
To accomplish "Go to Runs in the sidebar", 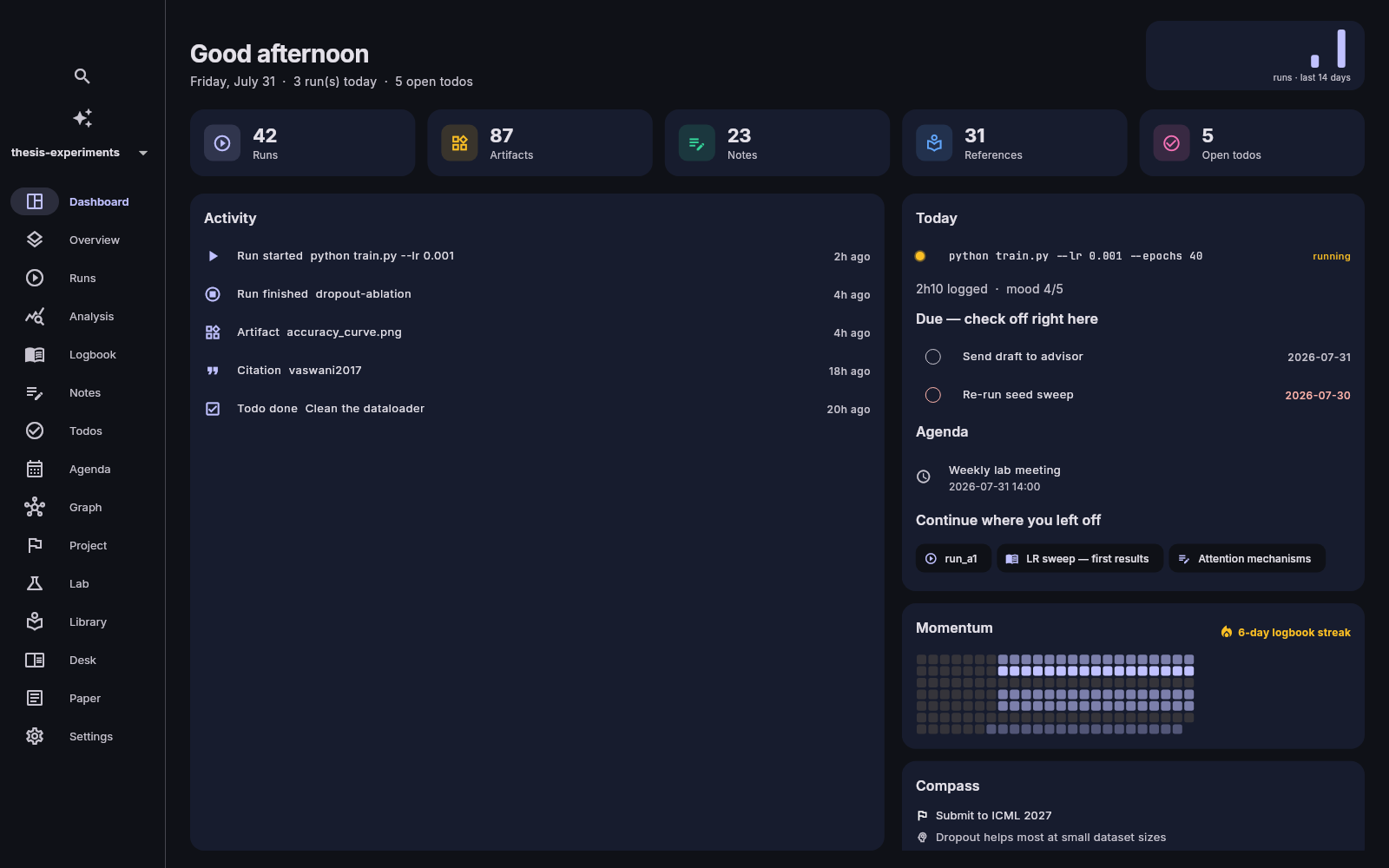I will click(x=82, y=278).
